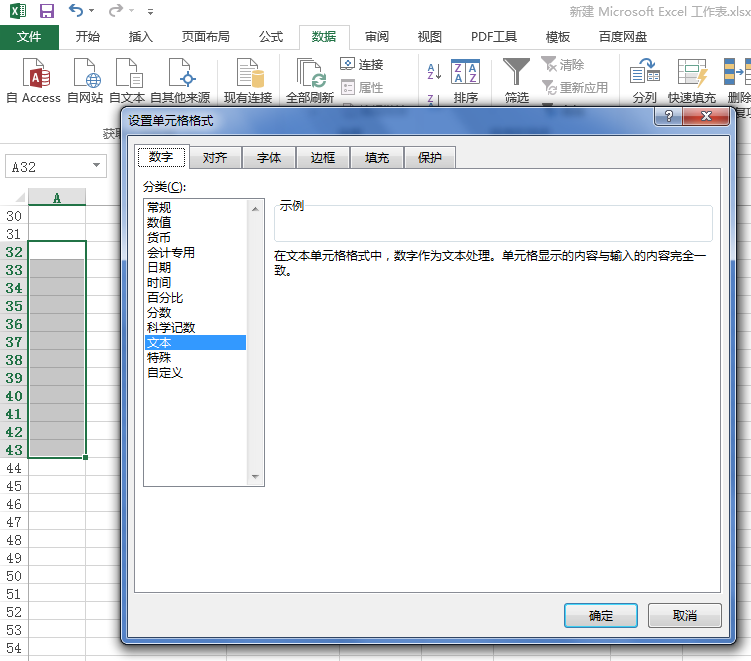Select the 保护 tab in format dialog
The width and height of the screenshot is (751, 661).
(x=430, y=158)
